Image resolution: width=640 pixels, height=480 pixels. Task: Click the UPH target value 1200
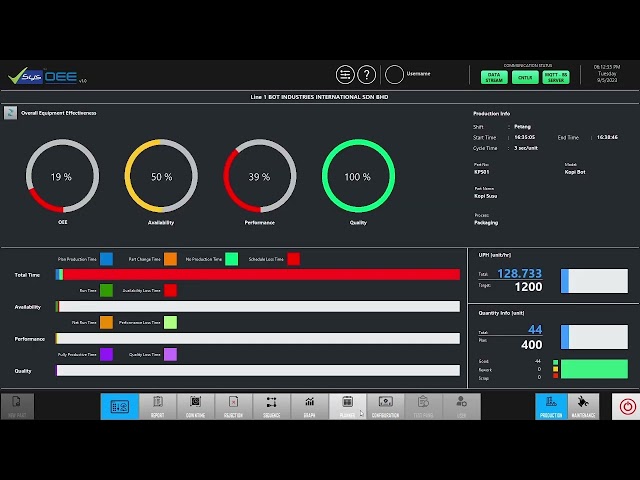[x=529, y=287]
